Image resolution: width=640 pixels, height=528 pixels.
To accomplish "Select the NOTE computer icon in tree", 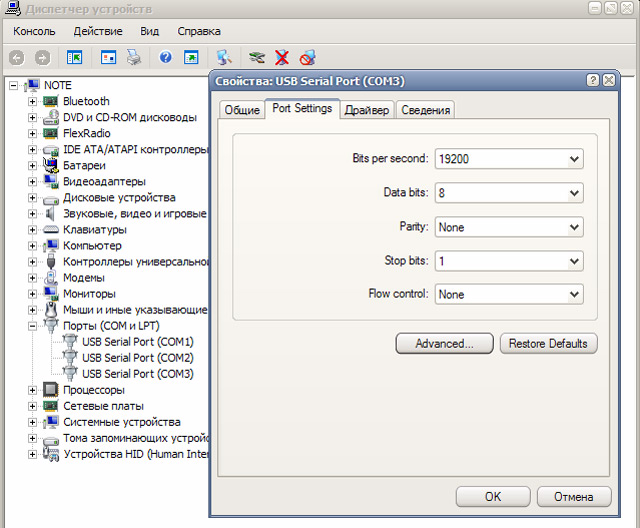I will pos(31,85).
